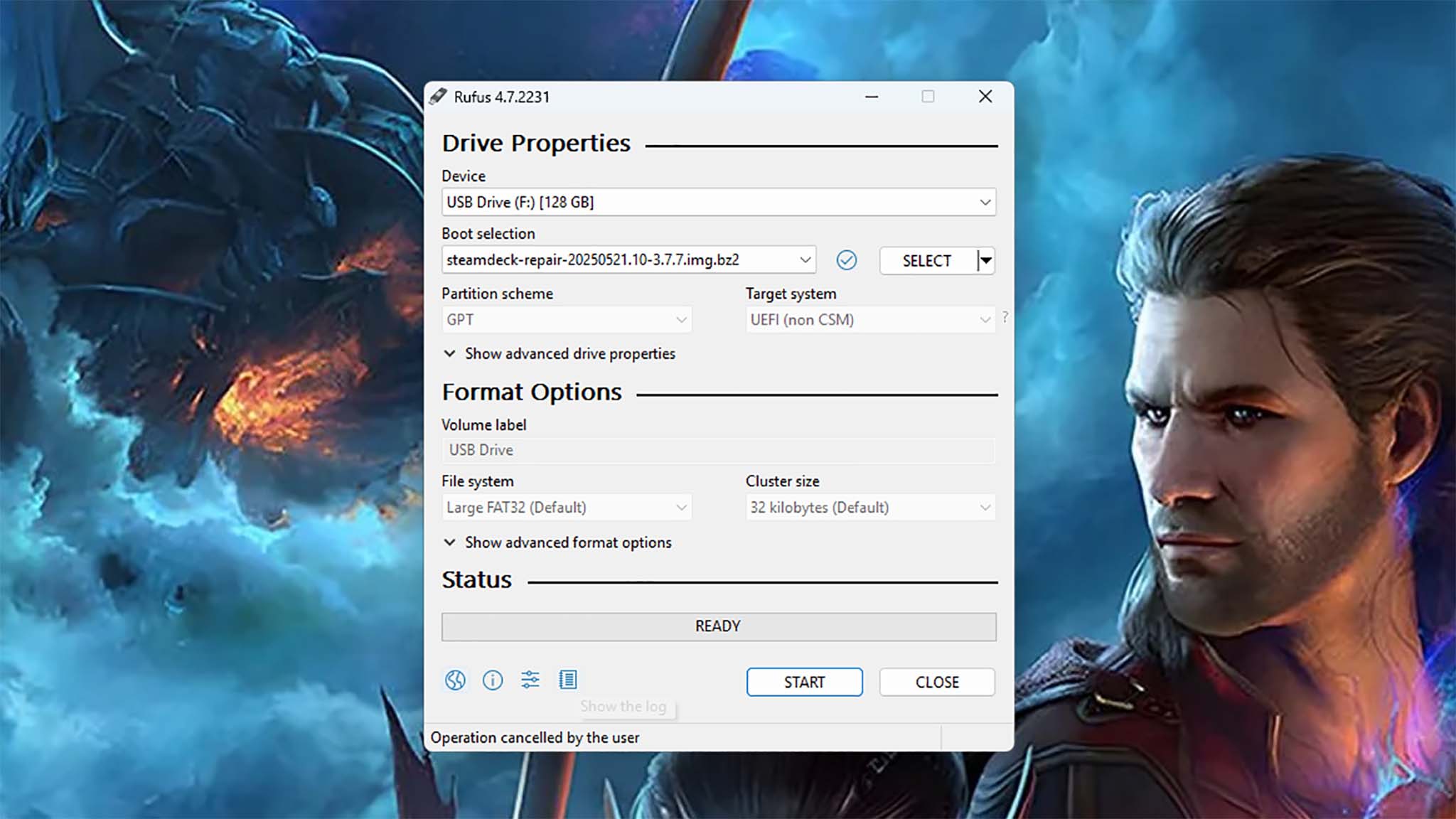Click the 'Status' heading

click(476, 580)
